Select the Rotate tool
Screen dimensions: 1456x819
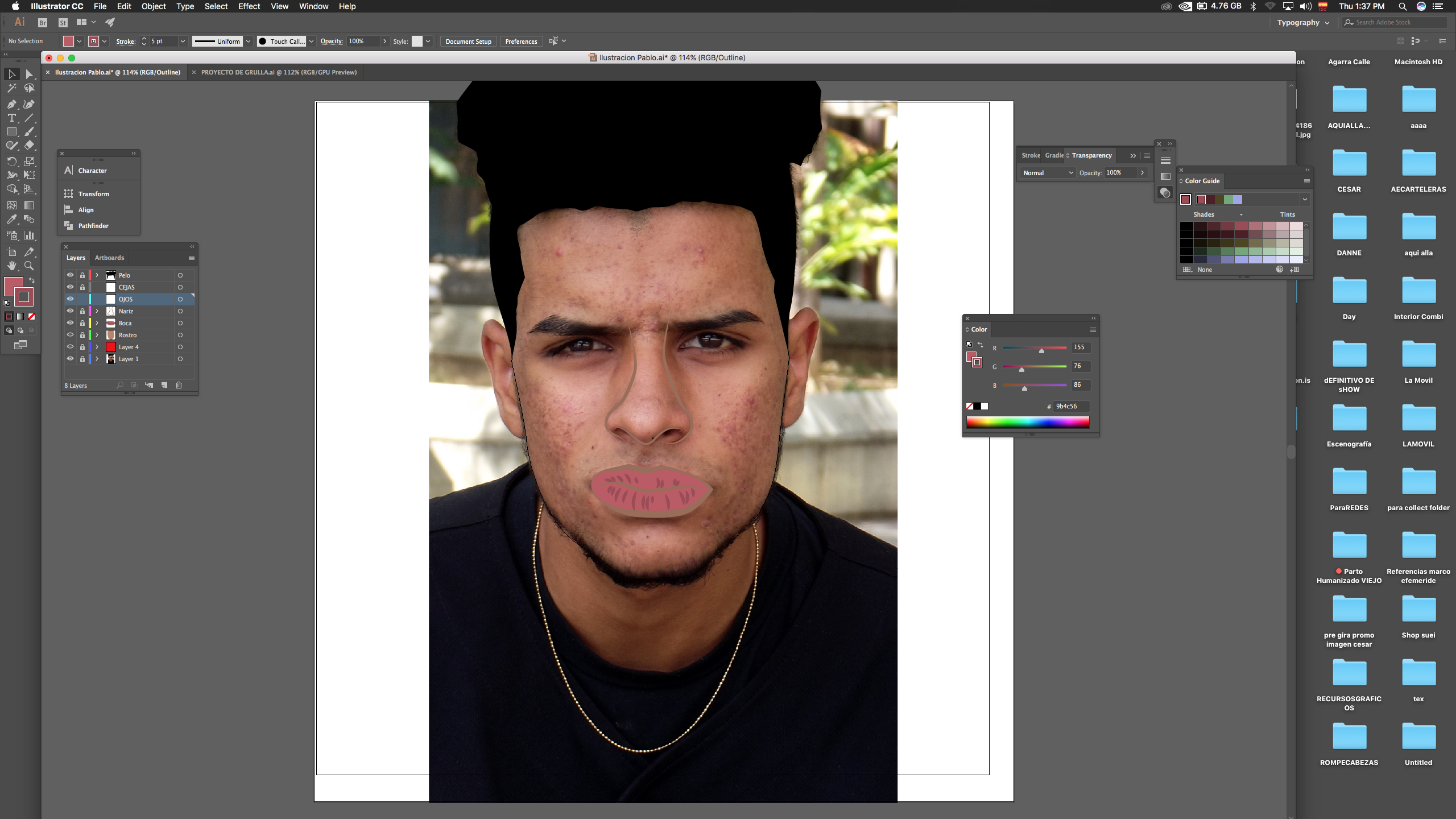tap(11, 162)
